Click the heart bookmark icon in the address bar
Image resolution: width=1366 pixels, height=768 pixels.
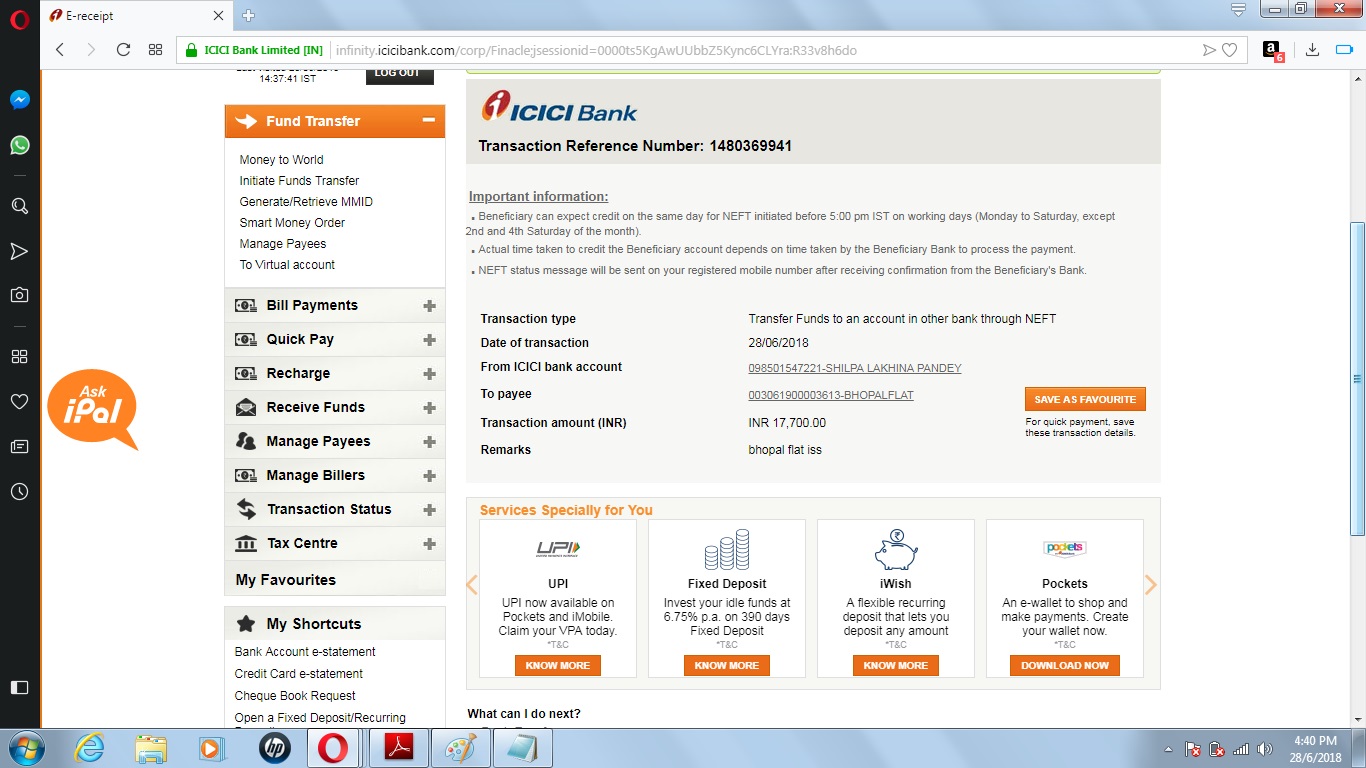pyautogui.click(x=1230, y=50)
